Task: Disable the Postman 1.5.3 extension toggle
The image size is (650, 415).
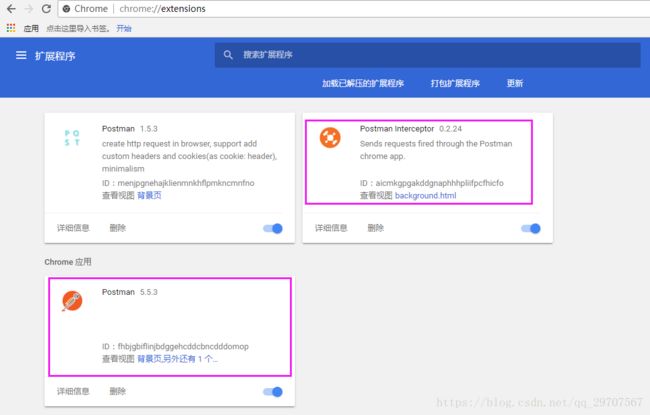Action: coord(273,228)
